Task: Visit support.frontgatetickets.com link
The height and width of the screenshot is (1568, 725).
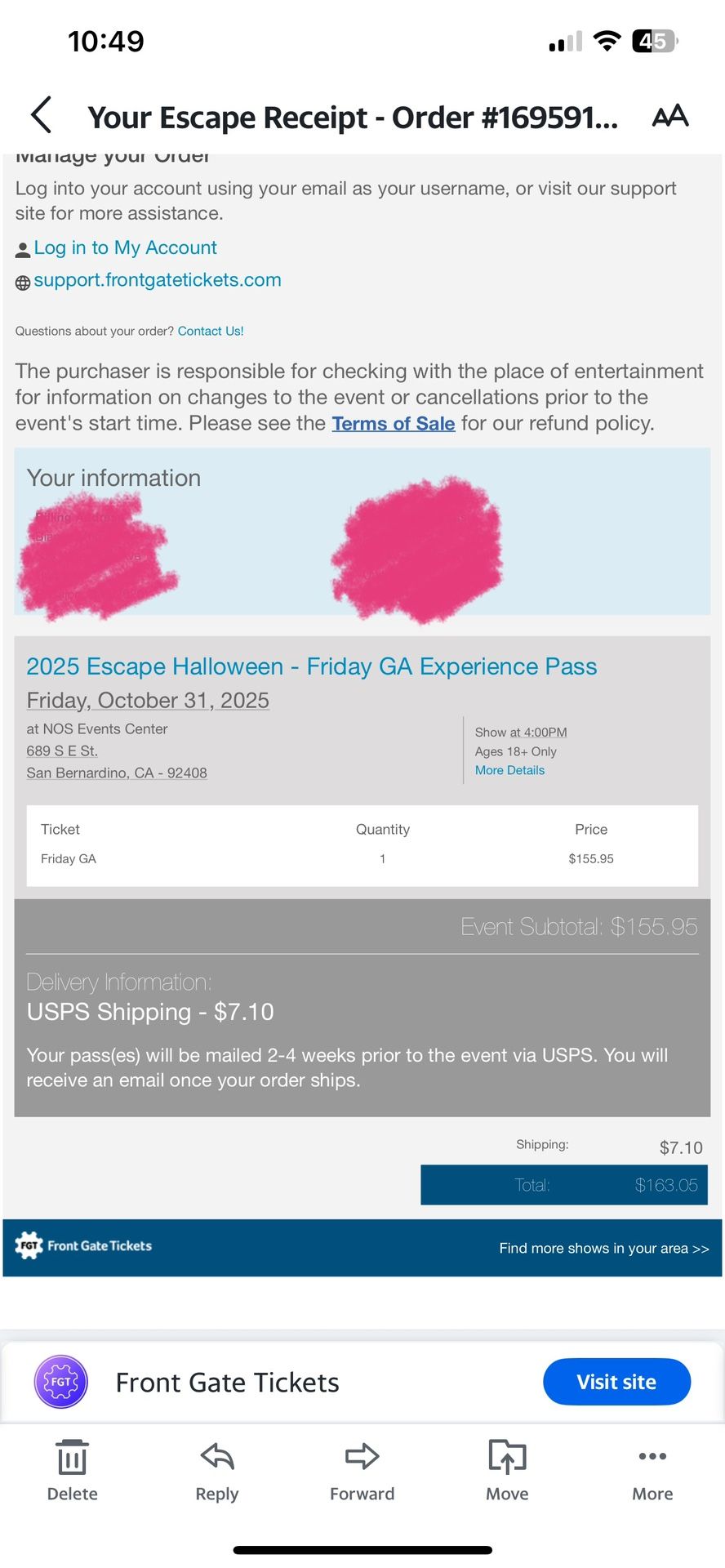Action: (157, 280)
